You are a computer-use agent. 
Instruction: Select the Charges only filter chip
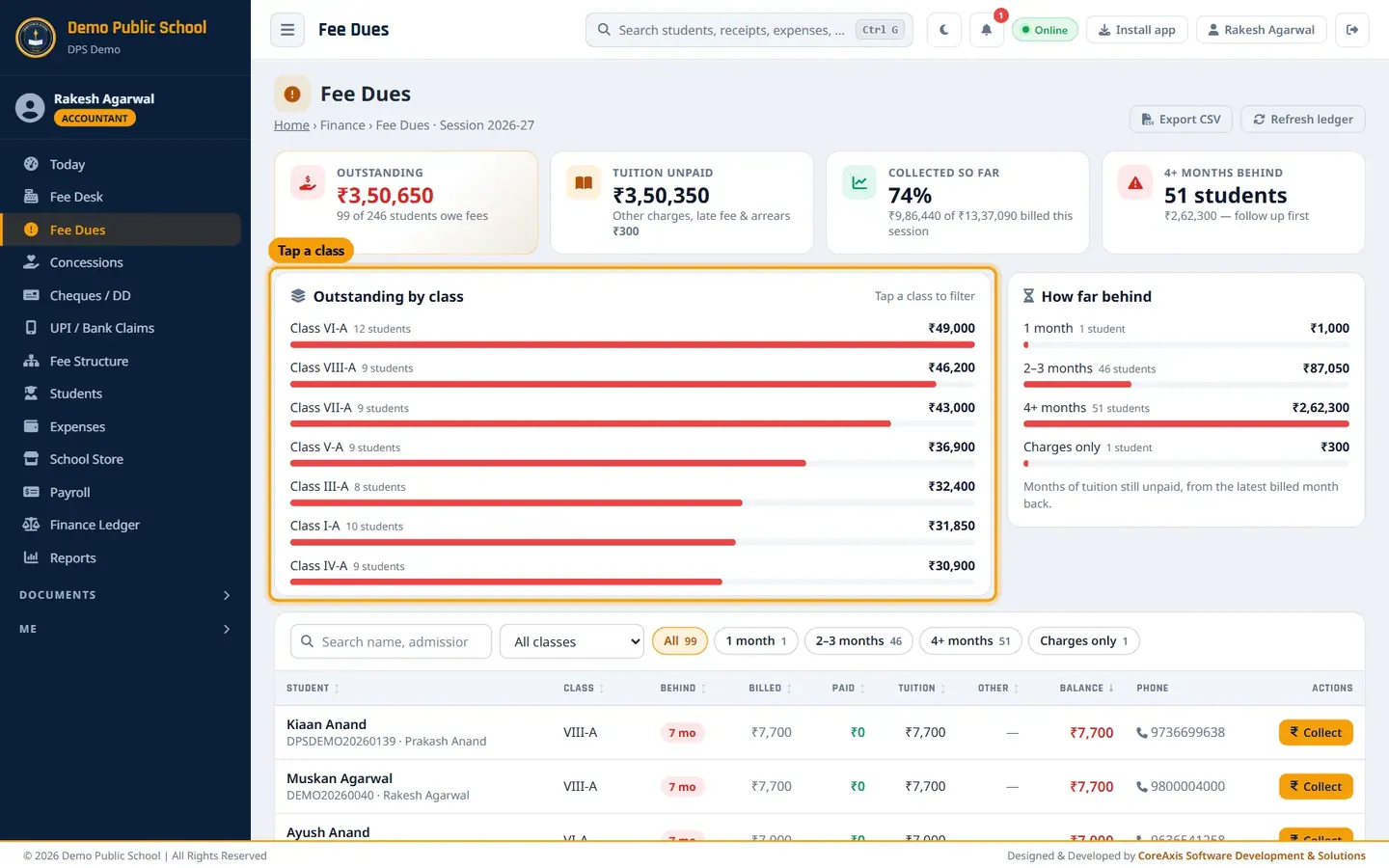1084,641
